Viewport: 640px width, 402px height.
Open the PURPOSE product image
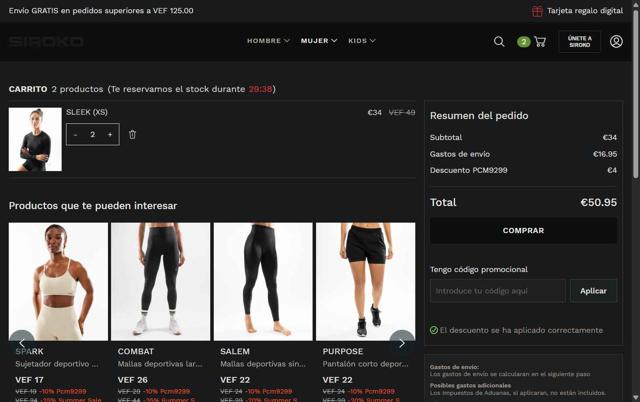pos(366,281)
